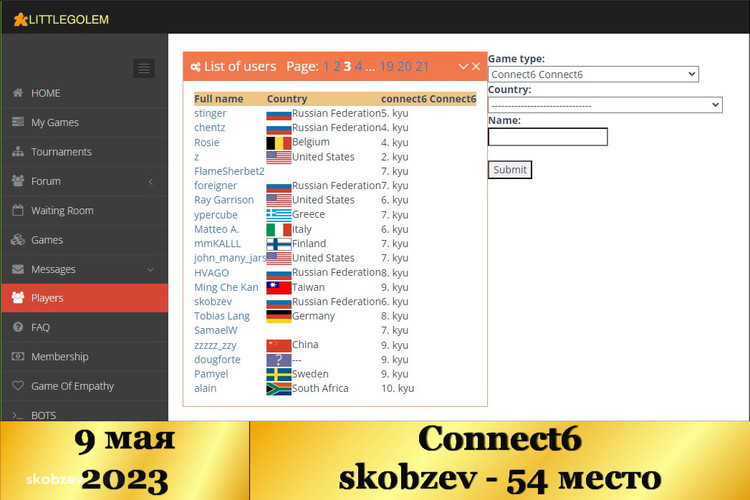
Task: Click the LittleGolem logo icon
Action: coord(20,19)
